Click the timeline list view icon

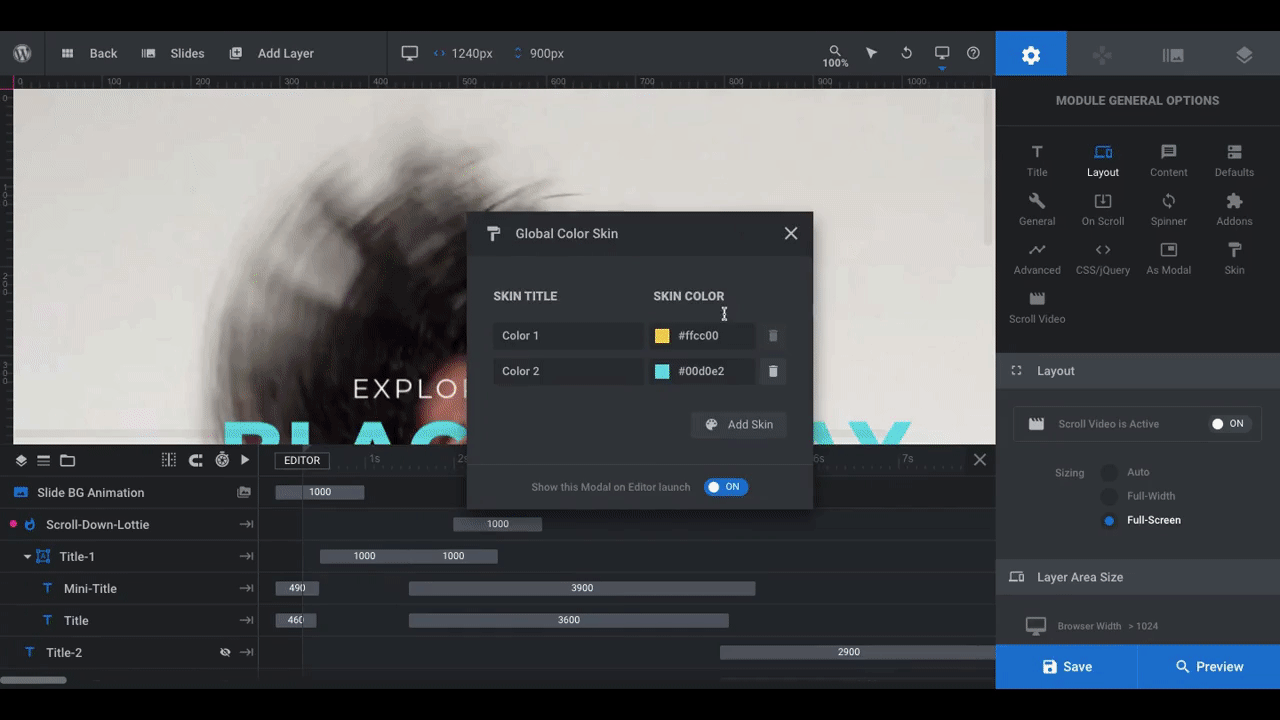click(44, 460)
